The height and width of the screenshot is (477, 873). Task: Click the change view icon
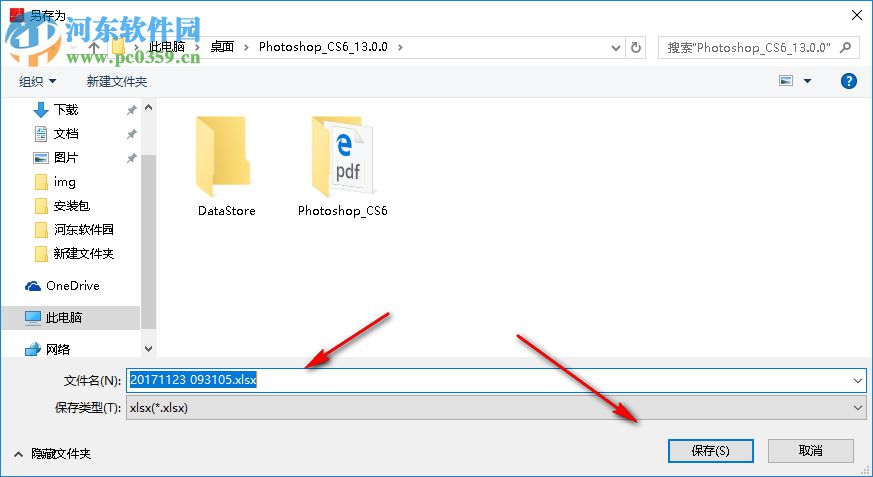pos(786,81)
